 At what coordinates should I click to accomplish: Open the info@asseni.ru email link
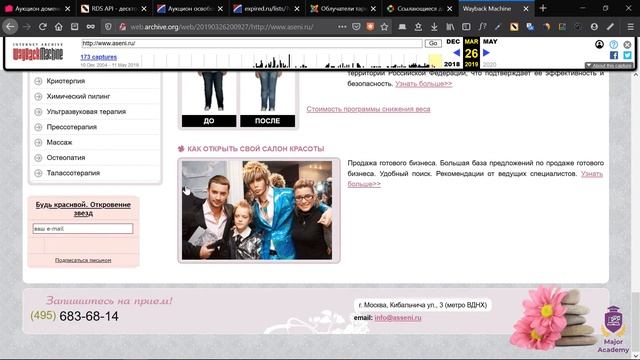[x=398, y=318]
